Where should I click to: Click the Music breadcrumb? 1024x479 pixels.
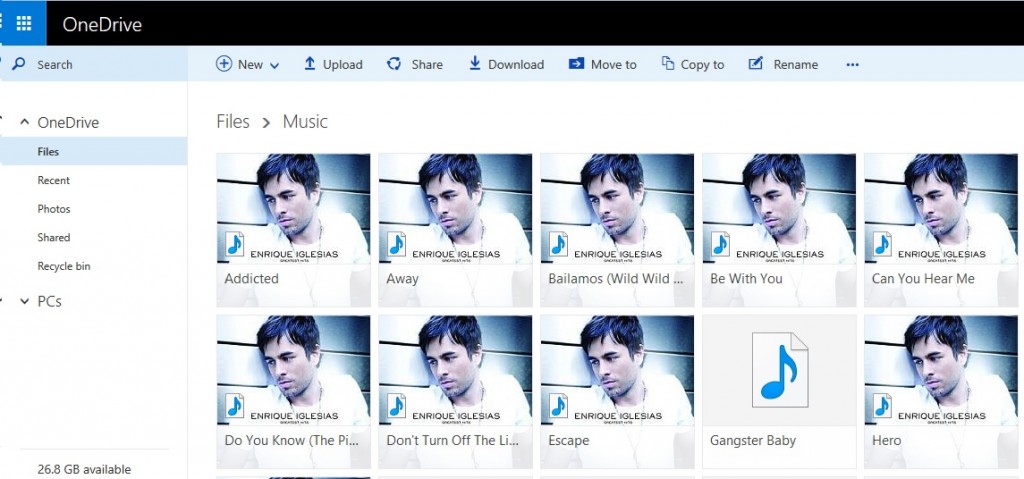click(x=305, y=122)
